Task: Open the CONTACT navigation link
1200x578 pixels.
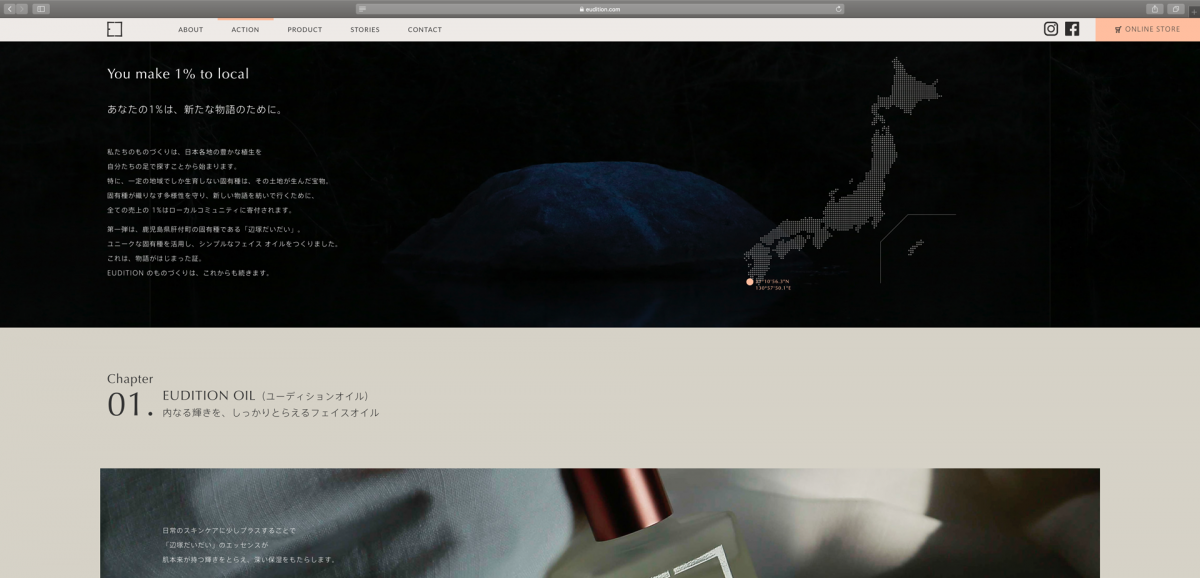Action: coord(424,30)
